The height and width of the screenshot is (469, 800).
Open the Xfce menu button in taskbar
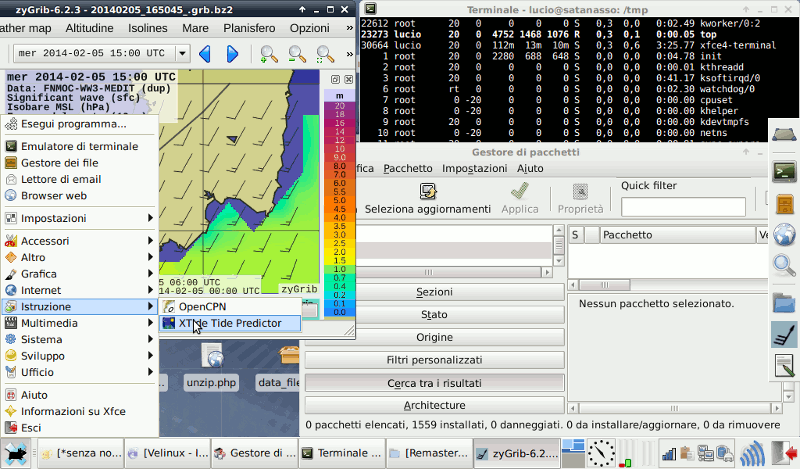(x=16, y=453)
